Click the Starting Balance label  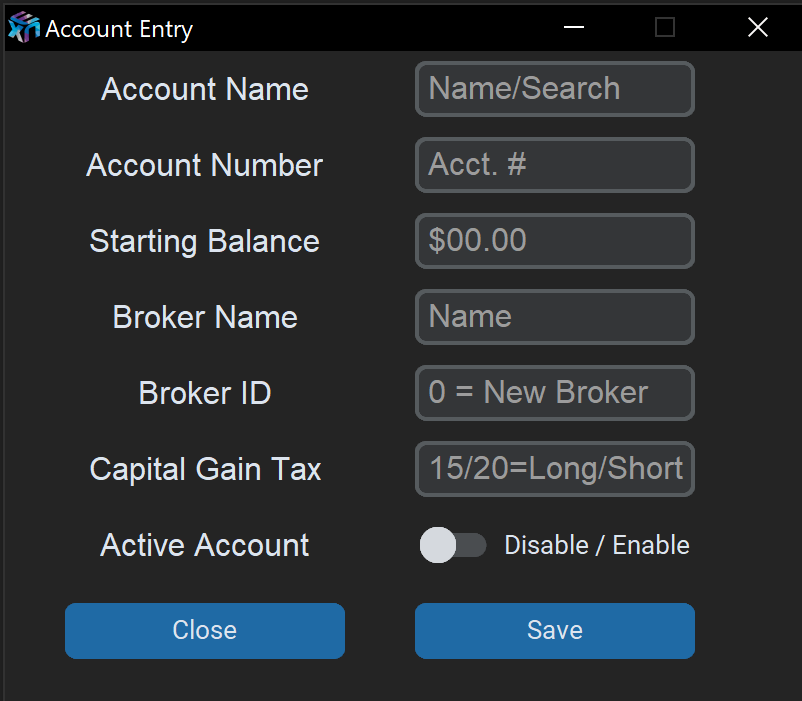tap(205, 241)
